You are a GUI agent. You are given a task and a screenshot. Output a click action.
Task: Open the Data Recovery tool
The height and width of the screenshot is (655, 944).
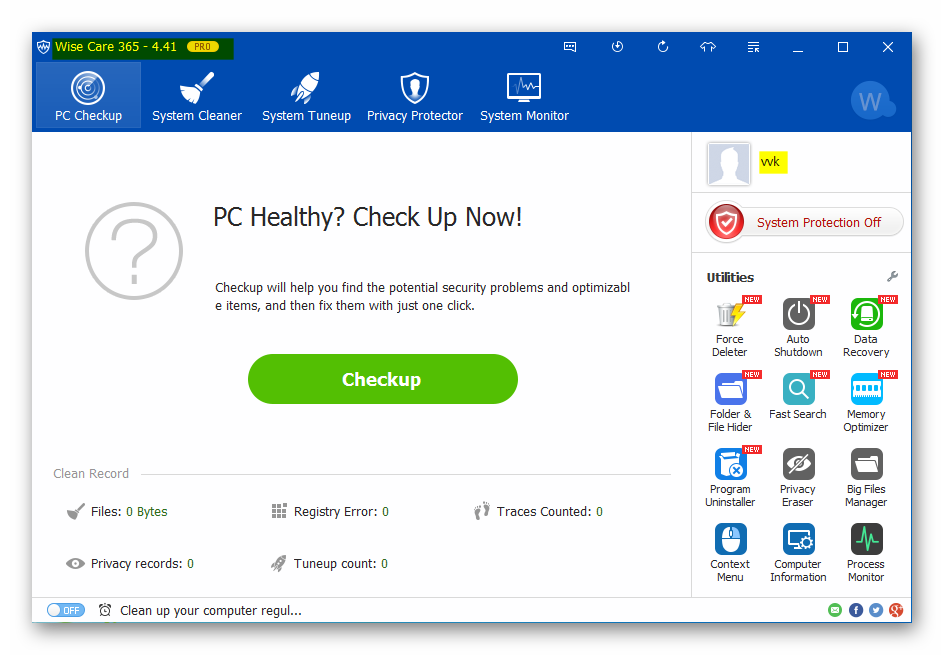866,327
